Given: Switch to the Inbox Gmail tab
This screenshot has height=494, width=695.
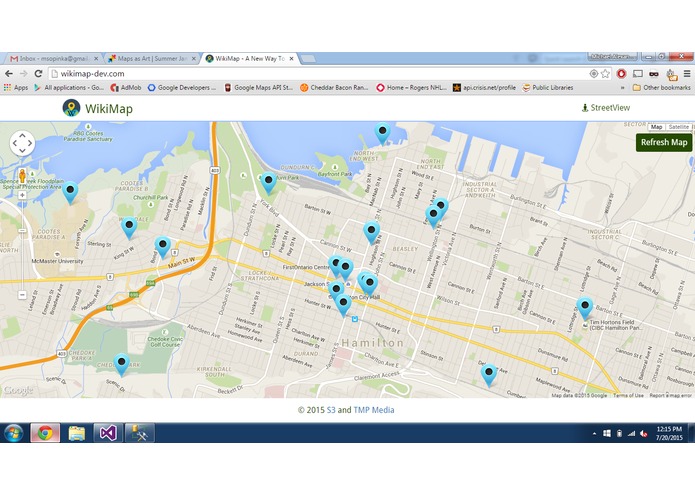Looking at the screenshot, I should coord(54,58).
